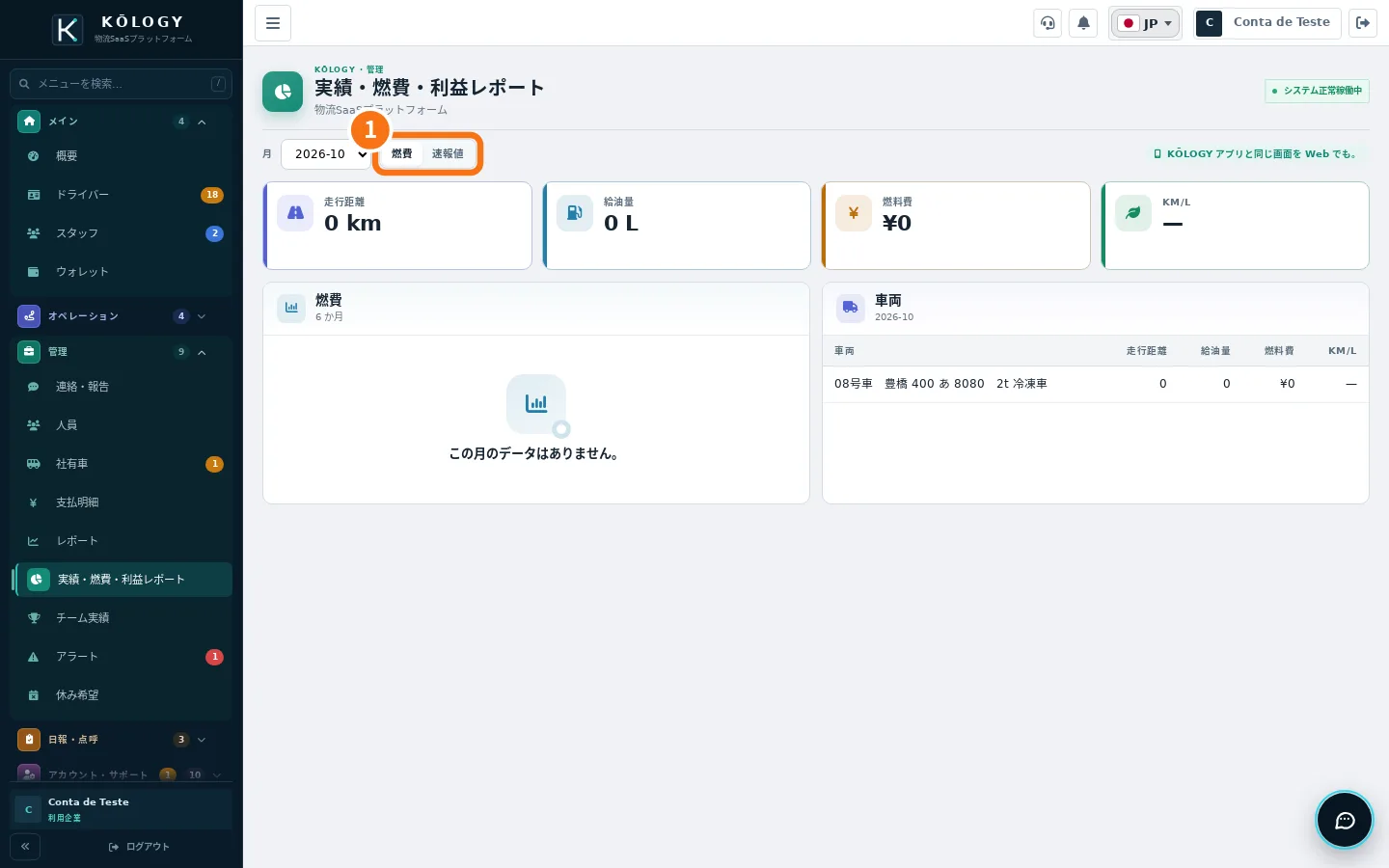Click the 給油量 column header

pos(1215,351)
